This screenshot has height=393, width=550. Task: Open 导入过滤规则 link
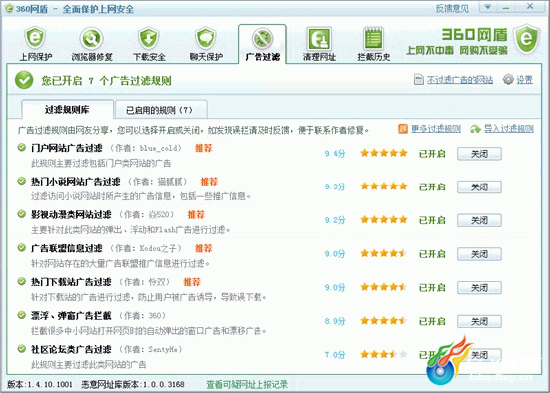pyautogui.click(x=509, y=129)
